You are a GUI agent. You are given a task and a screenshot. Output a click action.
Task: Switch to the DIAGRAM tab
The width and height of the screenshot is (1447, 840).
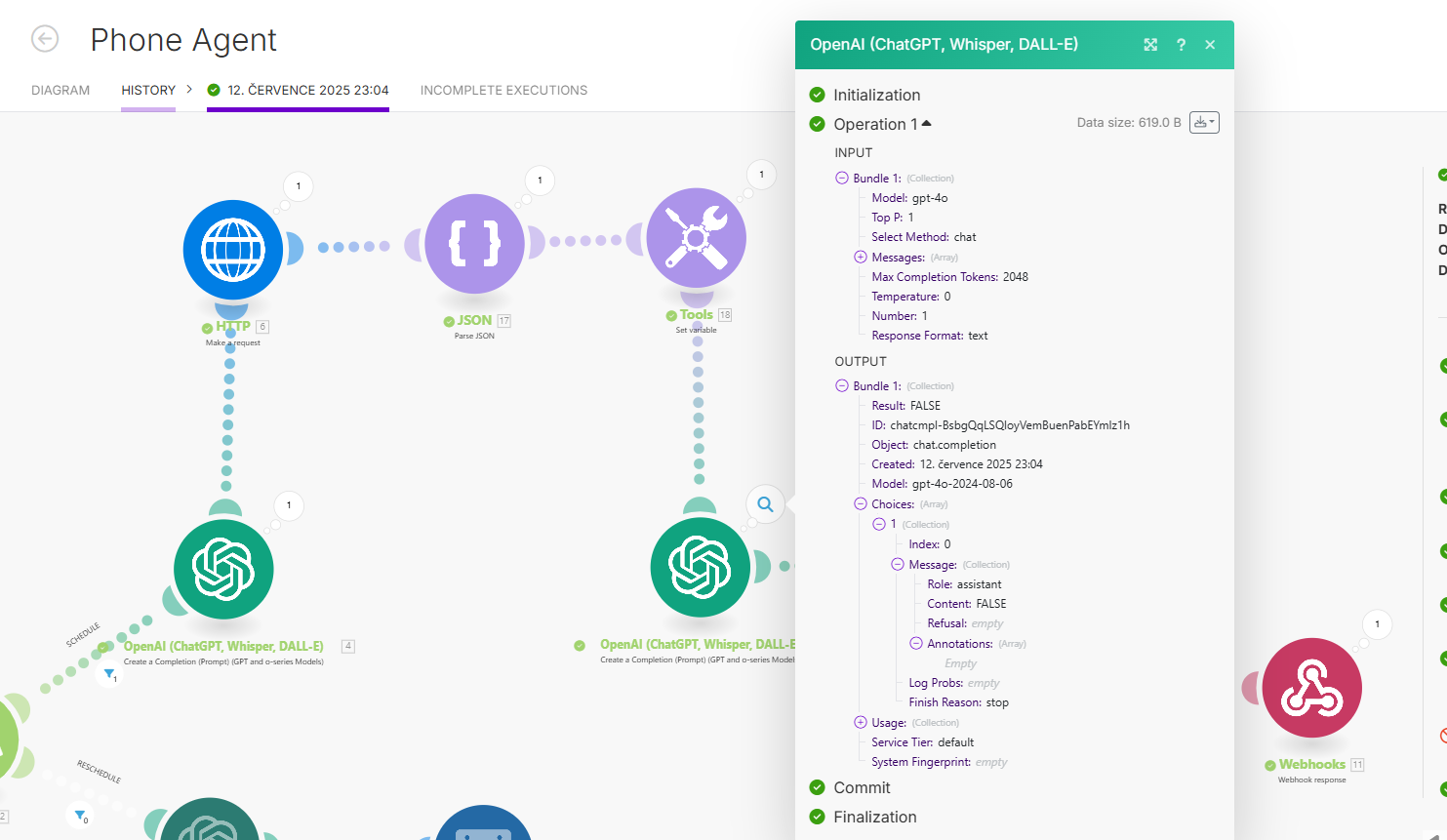[x=60, y=91]
